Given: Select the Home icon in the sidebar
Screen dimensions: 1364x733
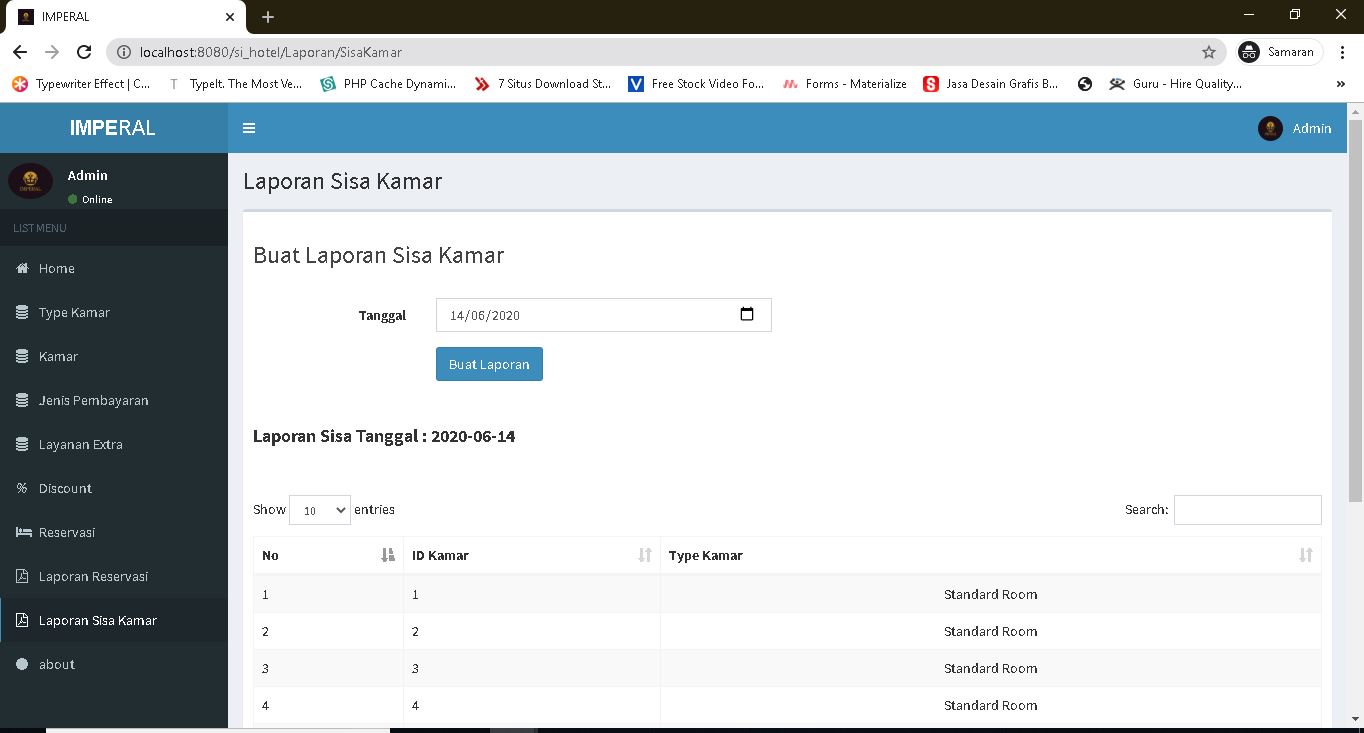Looking at the screenshot, I should pyautogui.click(x=21, y=268).
